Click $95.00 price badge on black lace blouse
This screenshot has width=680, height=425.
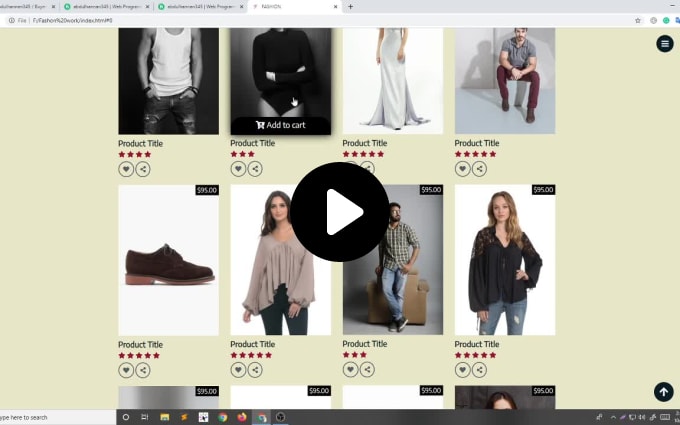click(x=543, y=190)
